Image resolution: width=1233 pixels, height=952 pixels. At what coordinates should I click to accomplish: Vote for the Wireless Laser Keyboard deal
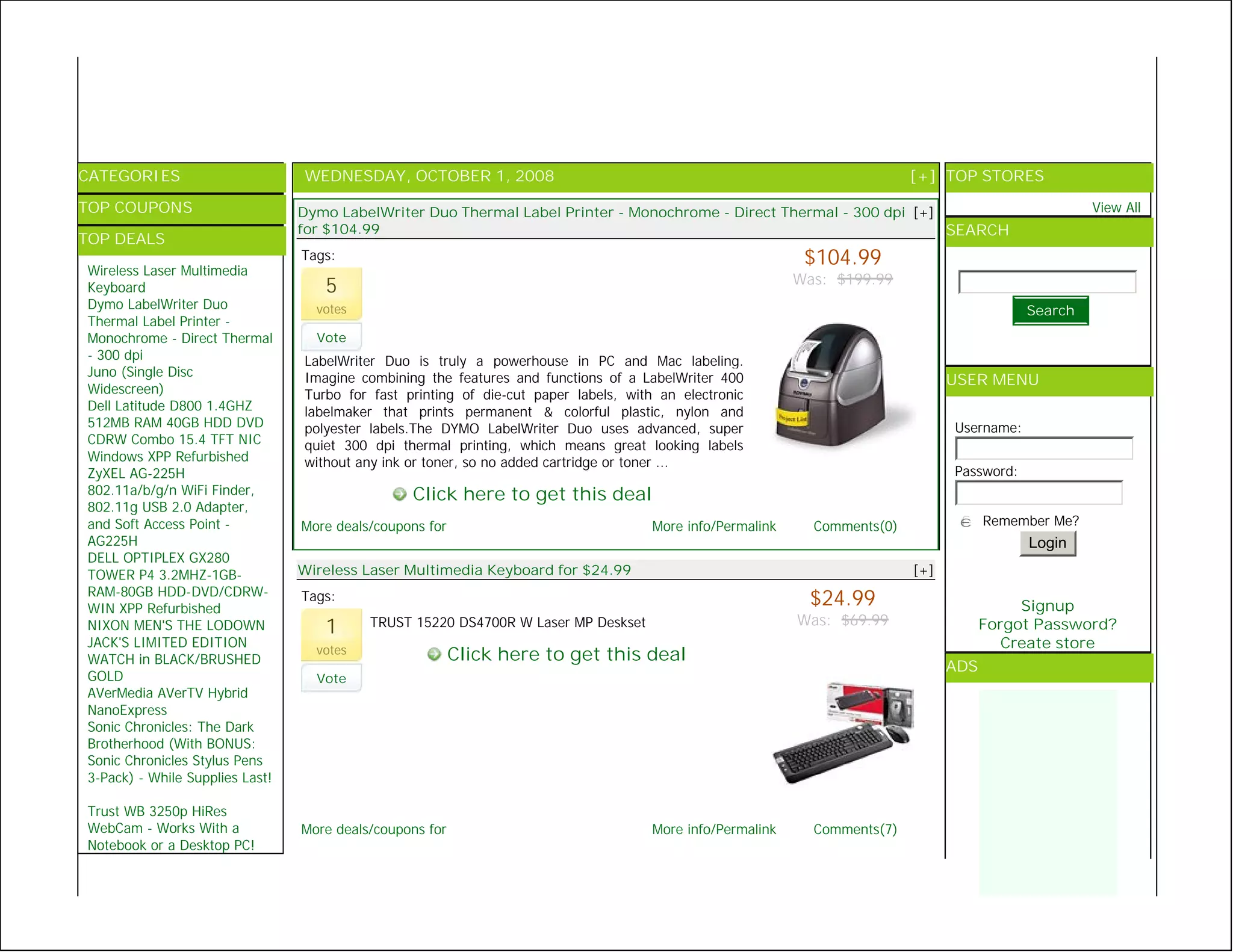coord(331,679)
